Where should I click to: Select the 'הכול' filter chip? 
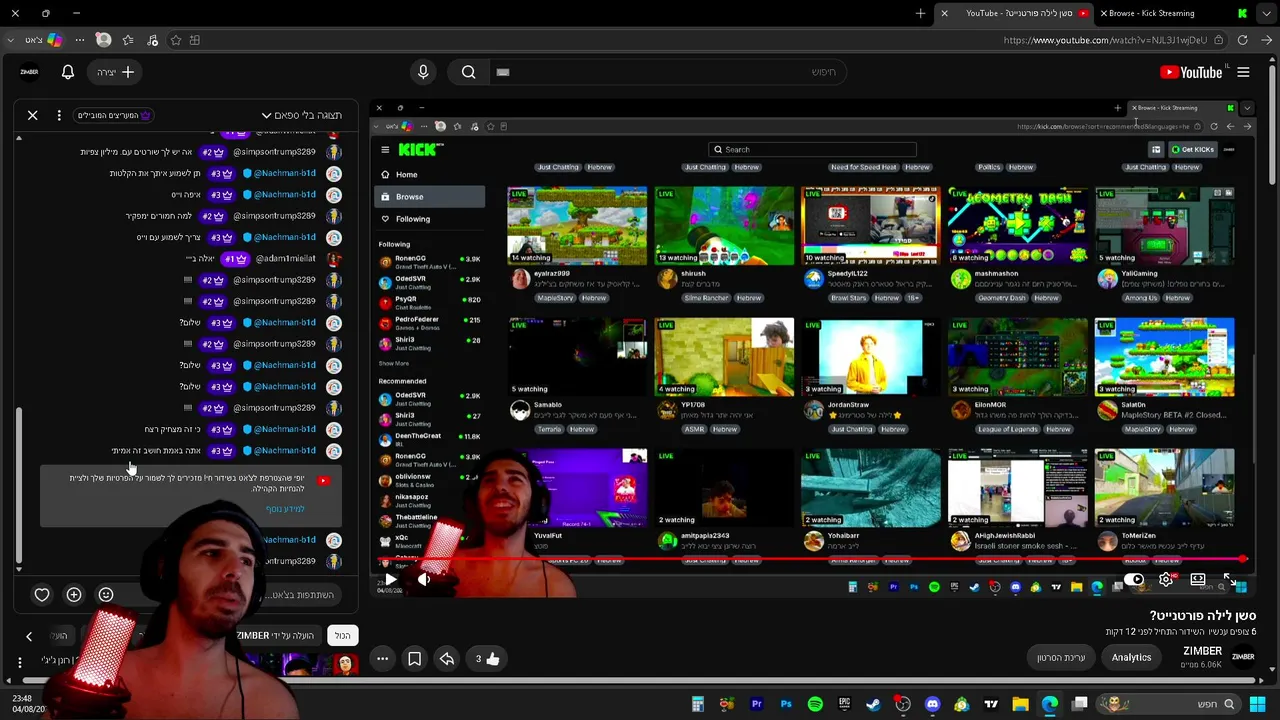(x=343, y=636)
